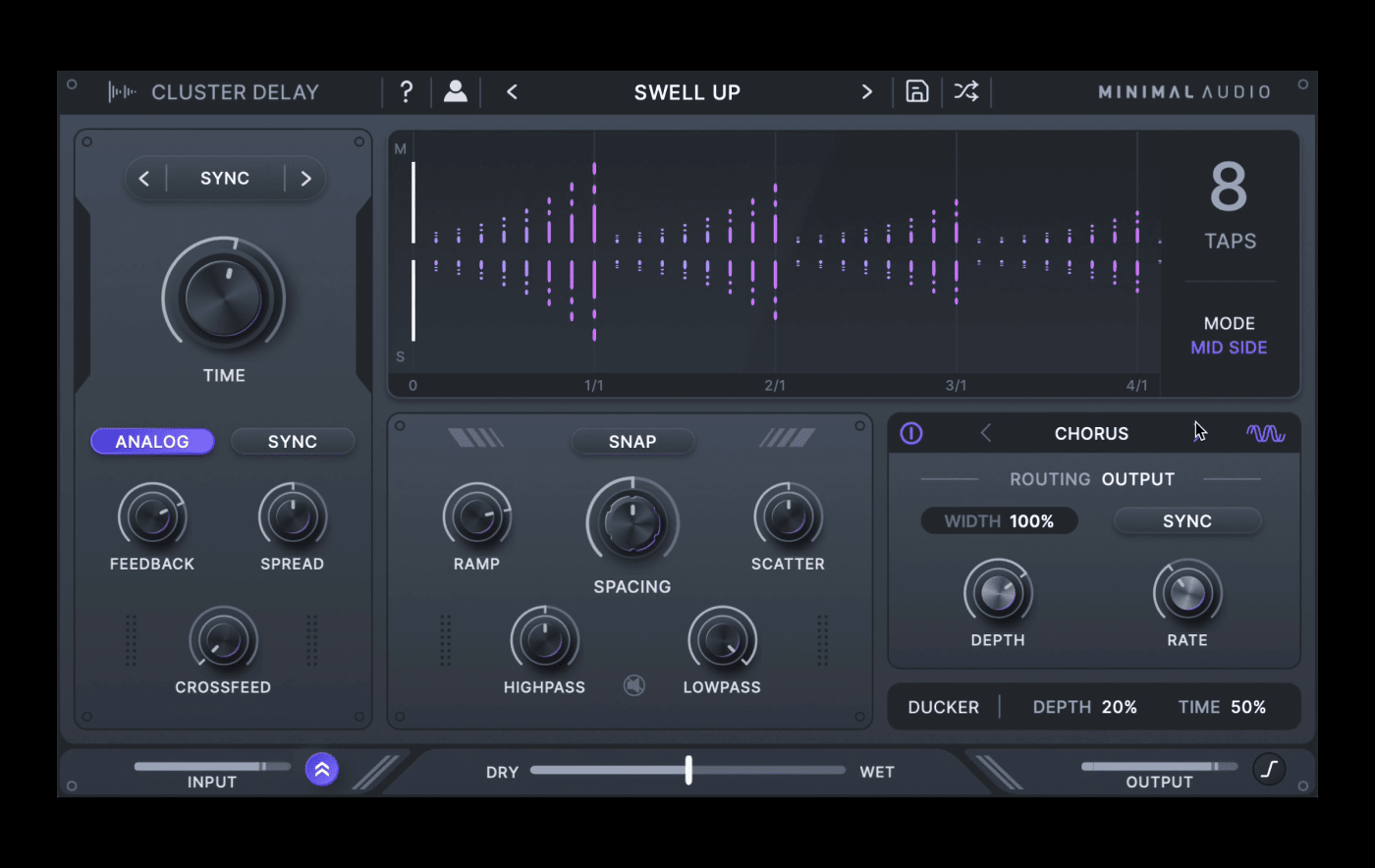Click the FEEDBACK knob
The image size is (1375, 868).
[152, 516]
